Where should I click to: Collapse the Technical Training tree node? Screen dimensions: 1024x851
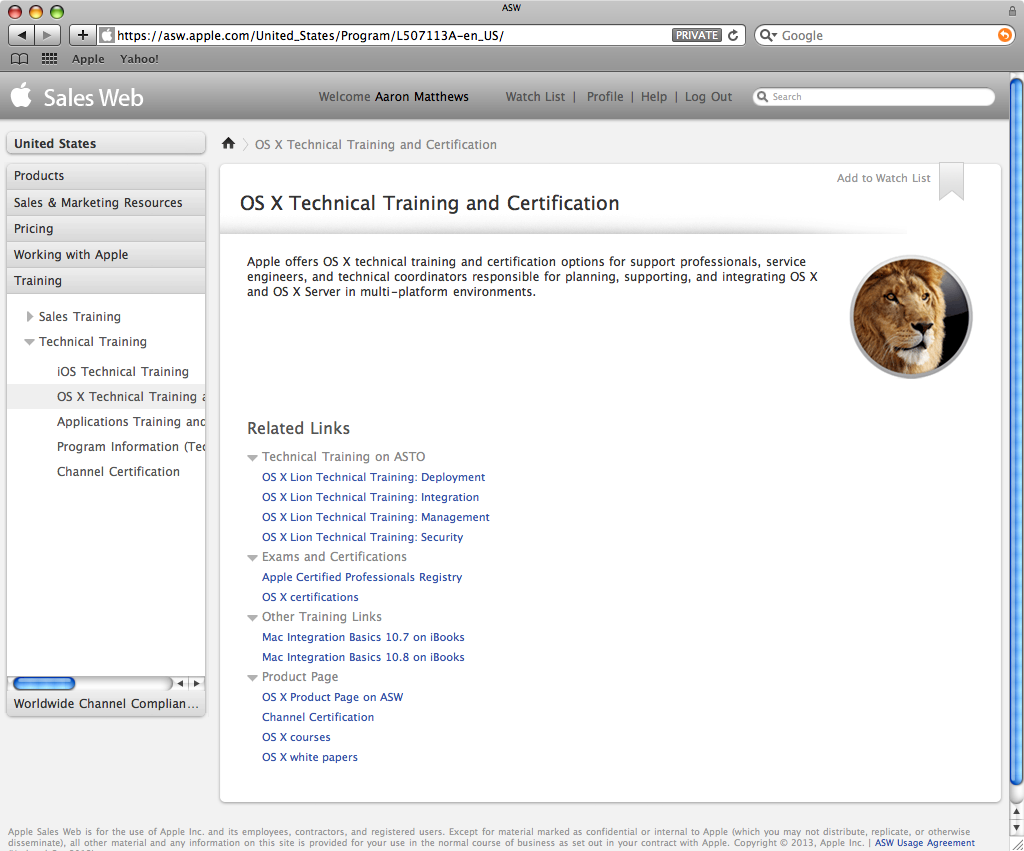29,342
